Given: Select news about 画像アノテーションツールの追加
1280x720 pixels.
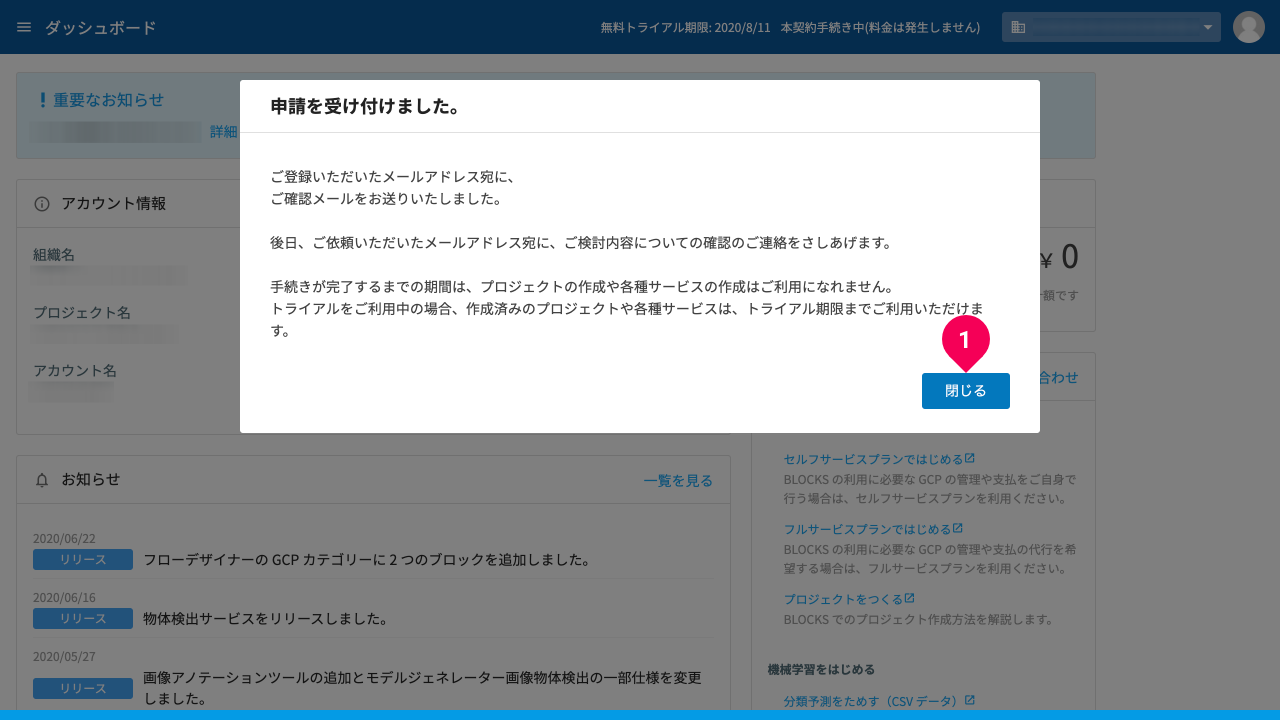Looking at the screenshot, I should coord(422,688).
